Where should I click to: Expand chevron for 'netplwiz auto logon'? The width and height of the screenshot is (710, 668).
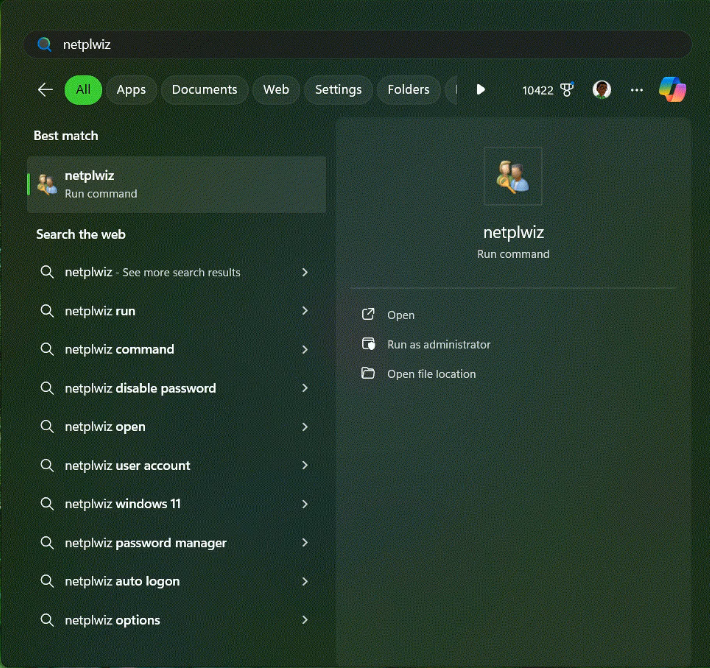pos(305,581)
